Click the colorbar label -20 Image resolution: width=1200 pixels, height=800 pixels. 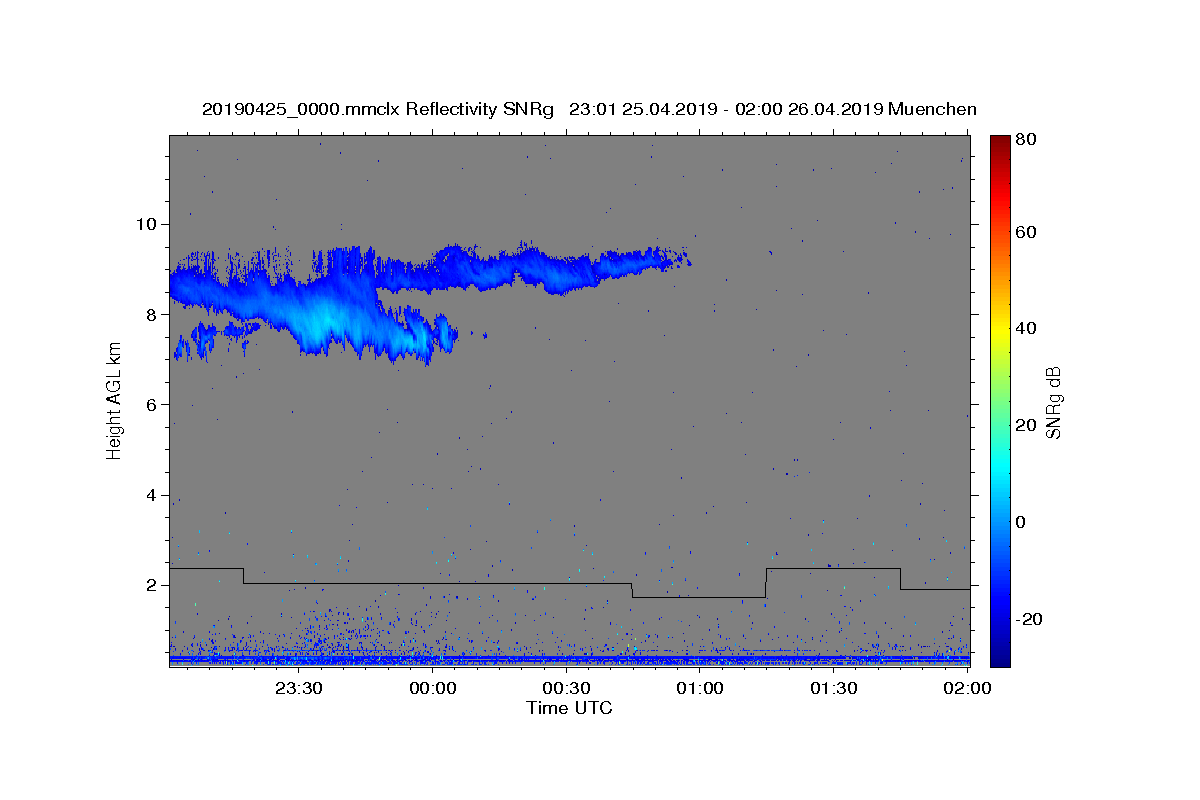[x=1030, y=619]
